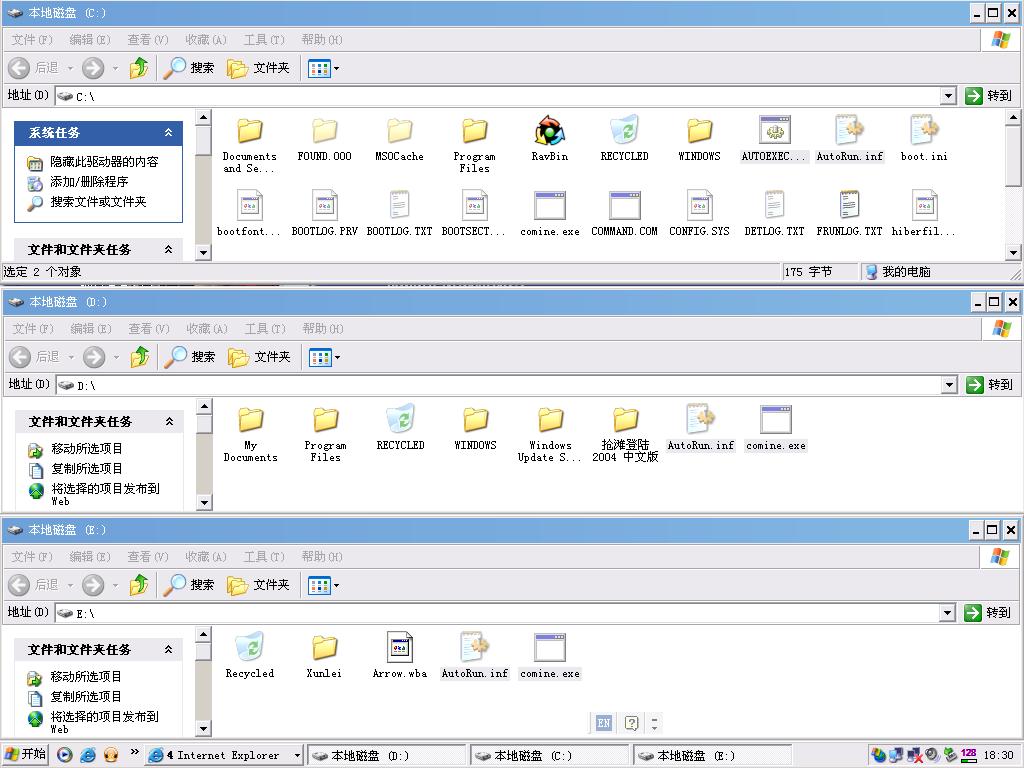Click 复制所选项目 link in E: window
This screenshot has width=1024, height=768.
(86, 697)
